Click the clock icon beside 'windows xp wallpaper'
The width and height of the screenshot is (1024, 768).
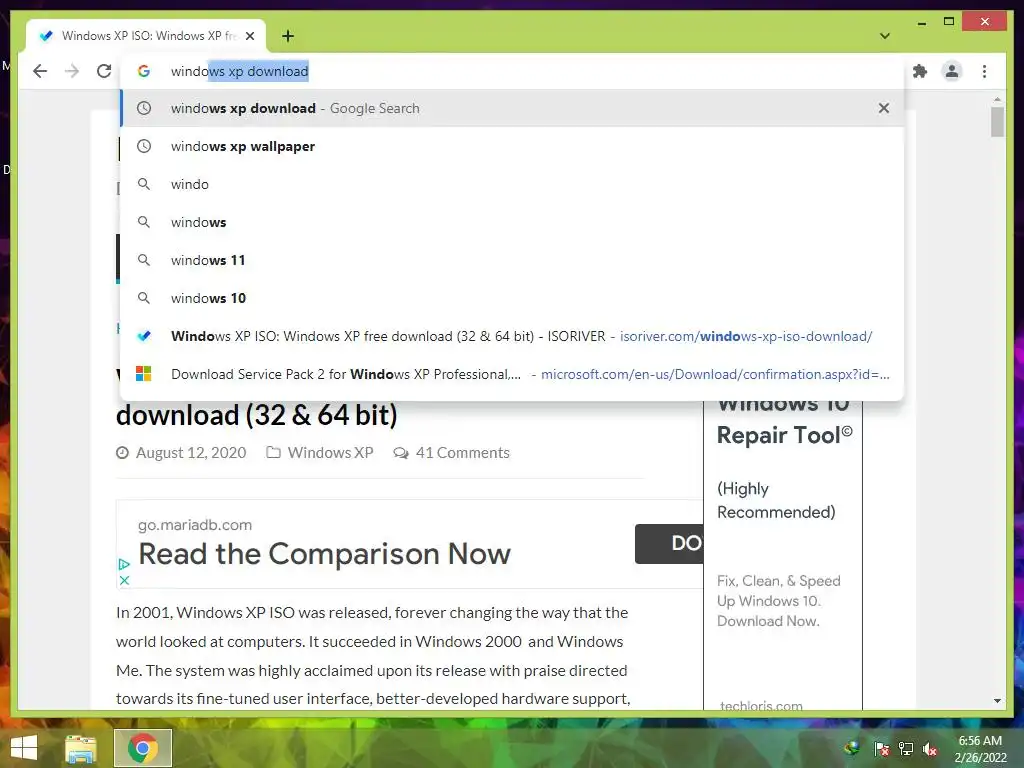point(144,146)
